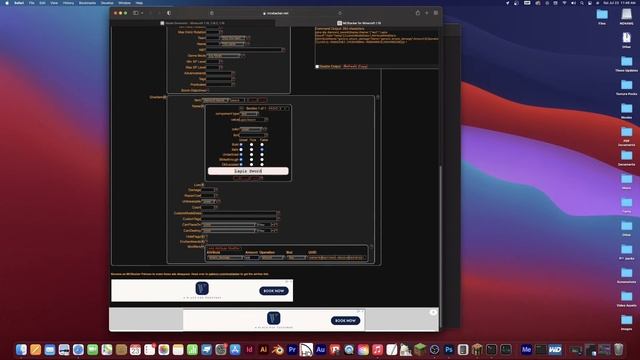Open the modifier Operation dropdown
Screen dimensions: 640x360
coord(272,258)
